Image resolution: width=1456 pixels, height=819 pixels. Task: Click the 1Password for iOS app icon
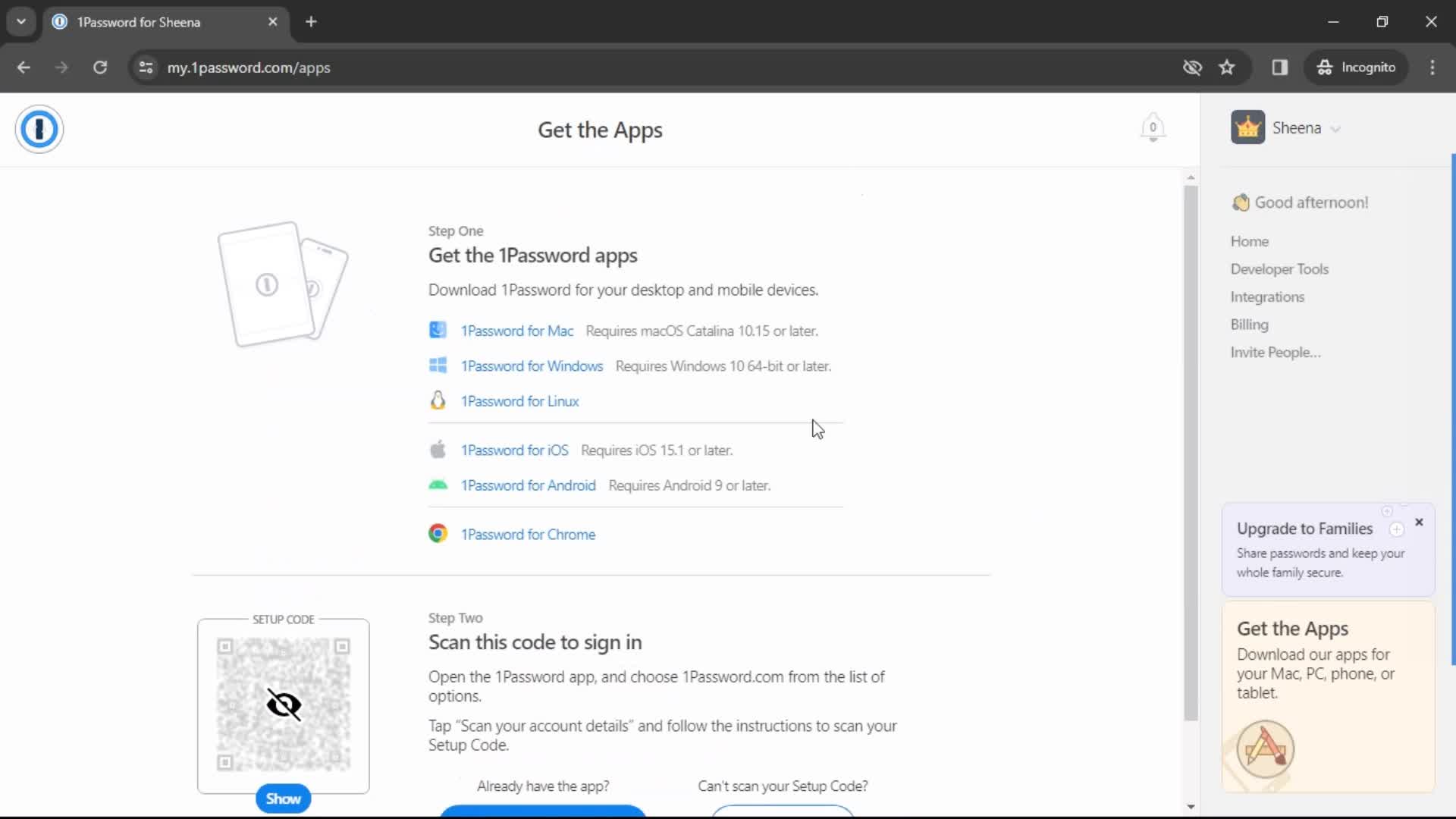437,449
